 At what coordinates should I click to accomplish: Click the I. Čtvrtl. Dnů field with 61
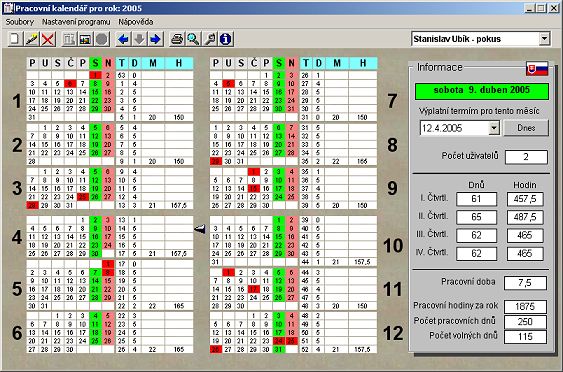pos(476,199)
